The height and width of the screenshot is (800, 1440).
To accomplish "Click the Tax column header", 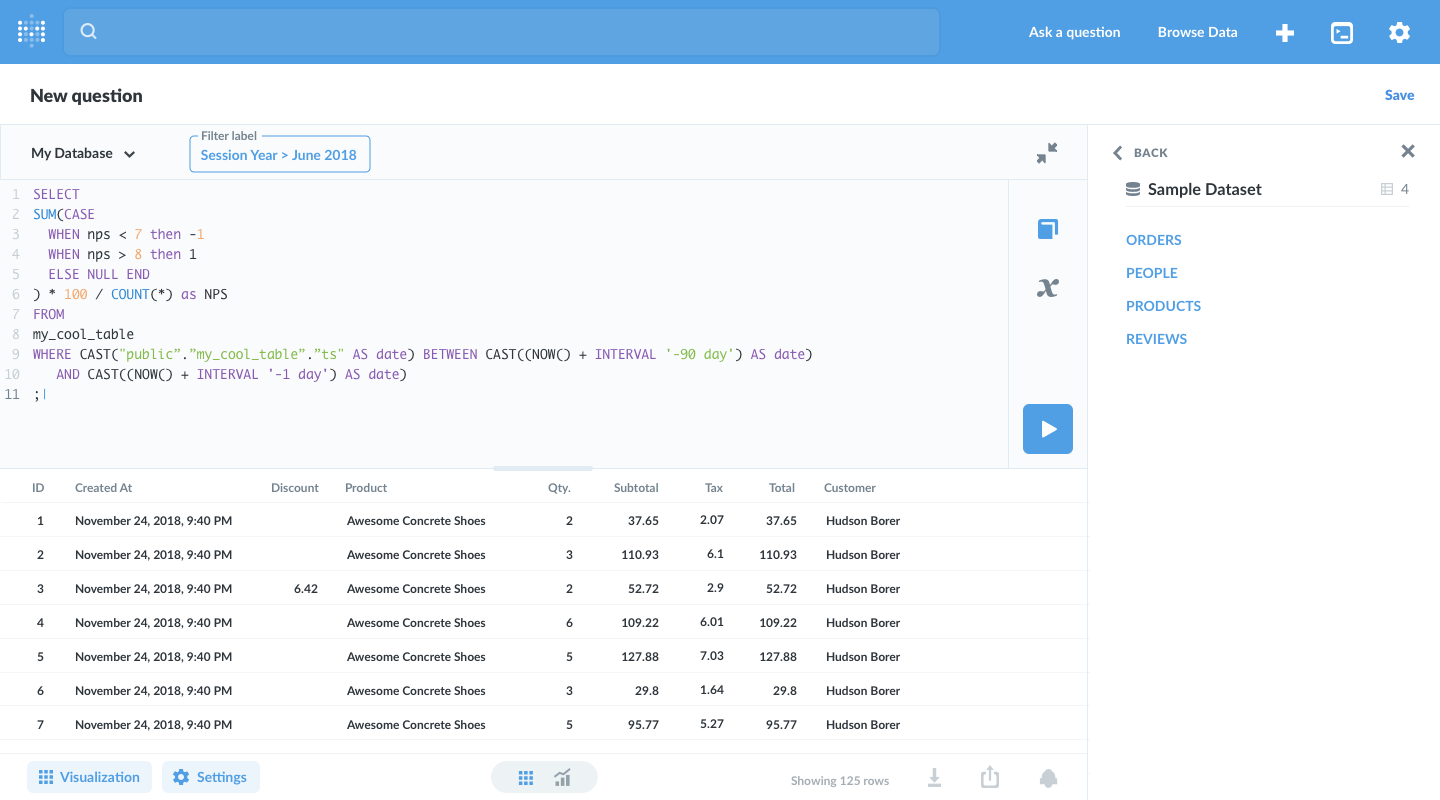I will (714, 488).
